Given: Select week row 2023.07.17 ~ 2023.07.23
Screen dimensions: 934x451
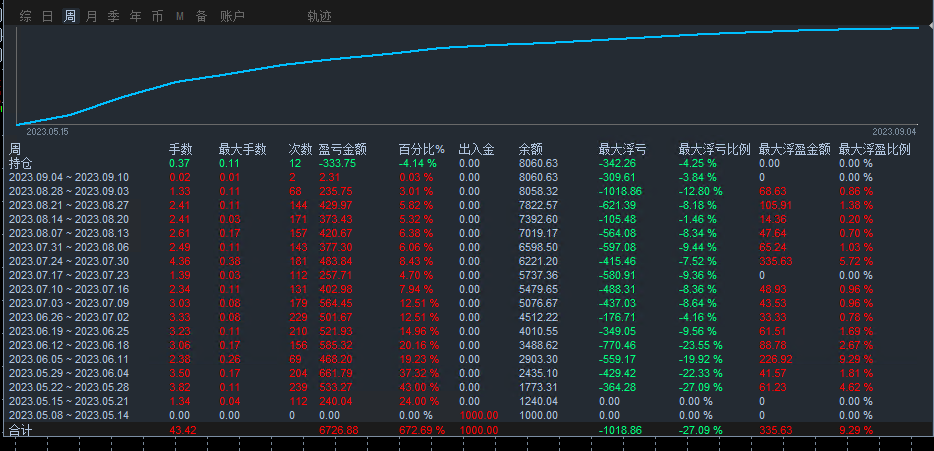Looking at the screenshot, I should (69, 275).
